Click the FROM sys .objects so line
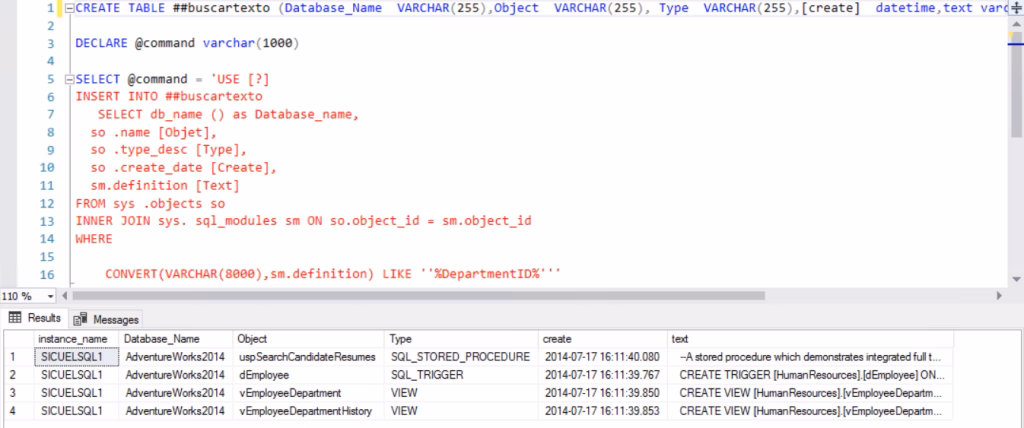This screenshot has width=1024, height=428. (x=150, y=203)
